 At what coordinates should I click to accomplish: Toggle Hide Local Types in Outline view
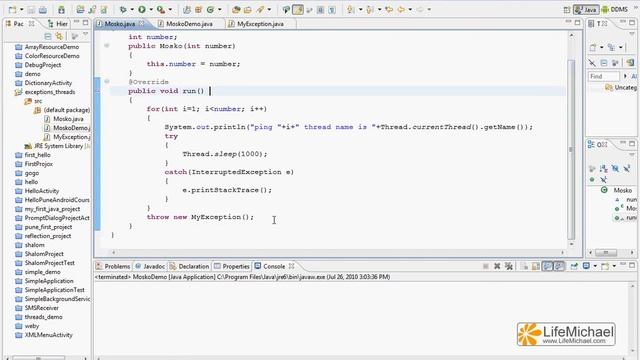click(604, 180)
